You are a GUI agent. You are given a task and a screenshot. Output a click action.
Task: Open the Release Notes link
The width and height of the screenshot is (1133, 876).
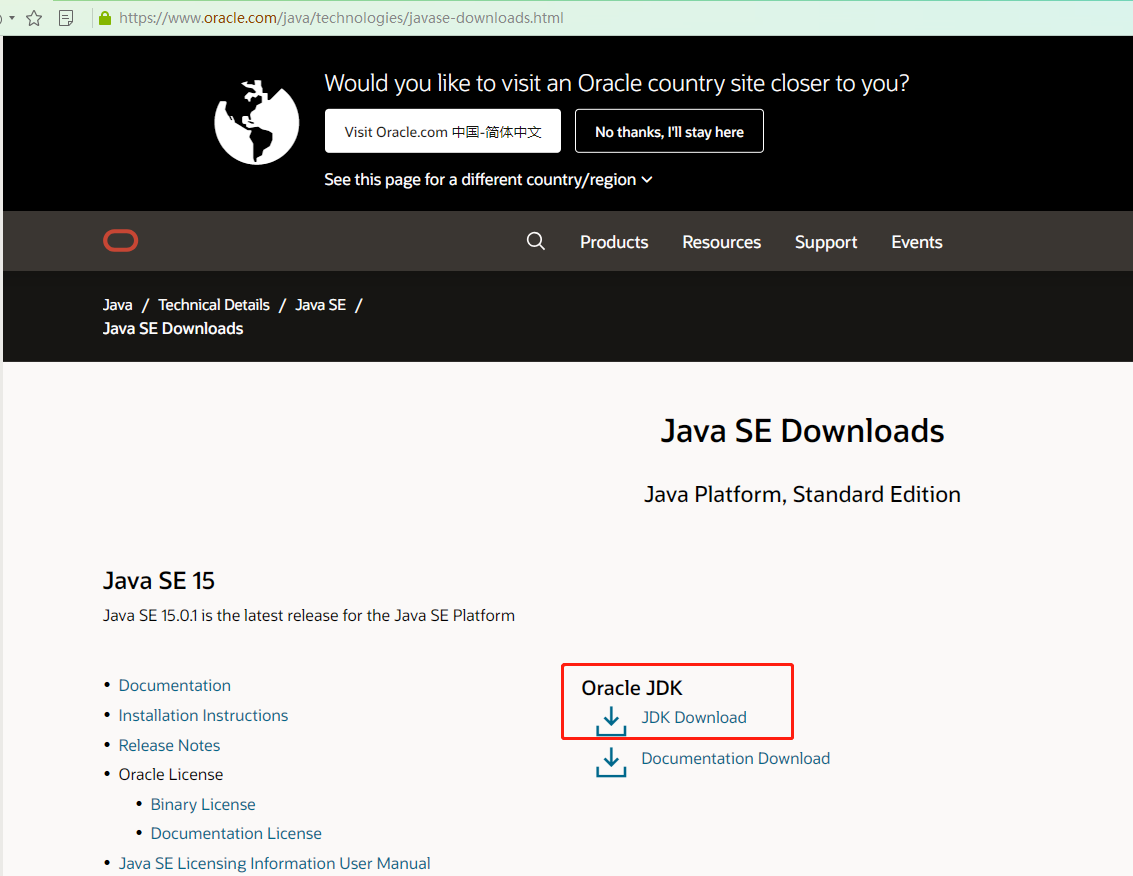coord(169,745)
